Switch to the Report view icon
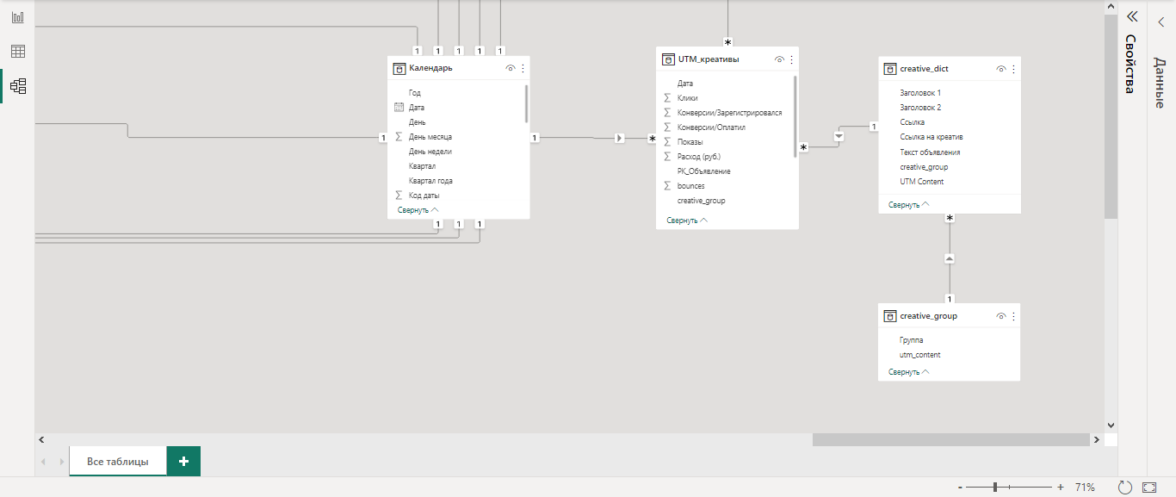Screen dimensions: 1176x497 pyautogui.click(x=17, y=17)
